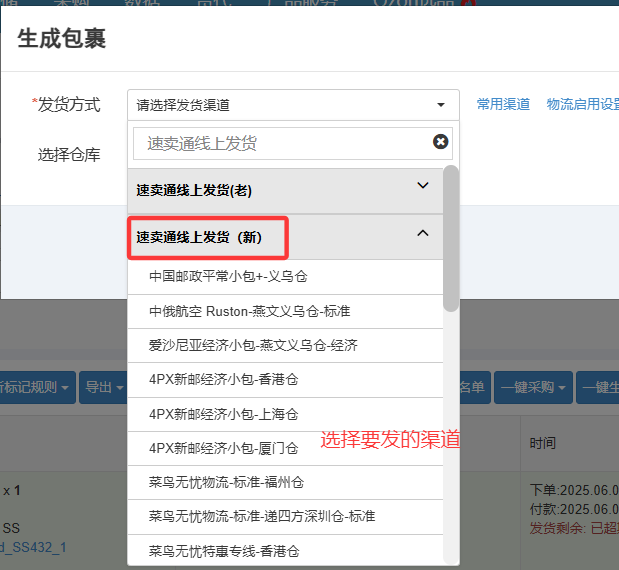Screen dimensions: 619x570
Task: Expand the 速卖通线上发货(老) group
Action: (285, 190)
